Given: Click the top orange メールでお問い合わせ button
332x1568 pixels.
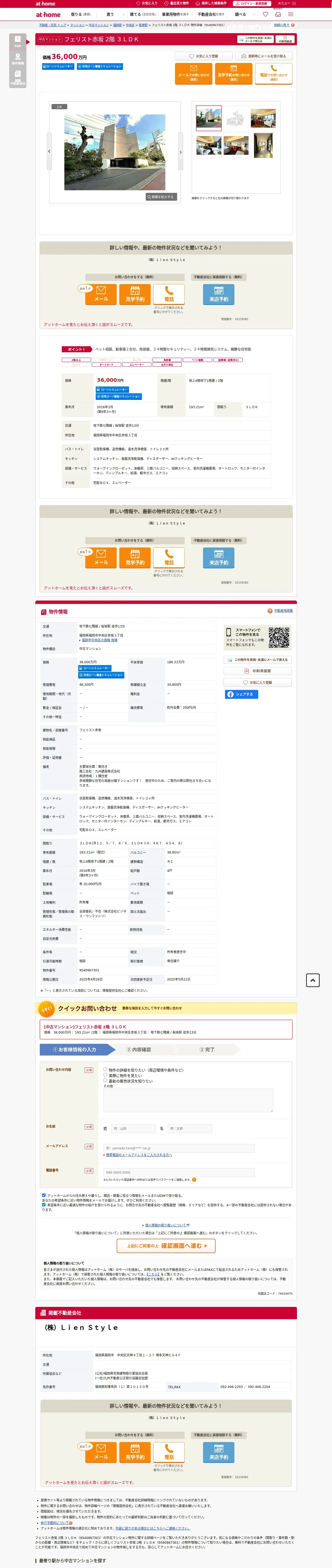Looking at the screenshot, I should [193, 73].
